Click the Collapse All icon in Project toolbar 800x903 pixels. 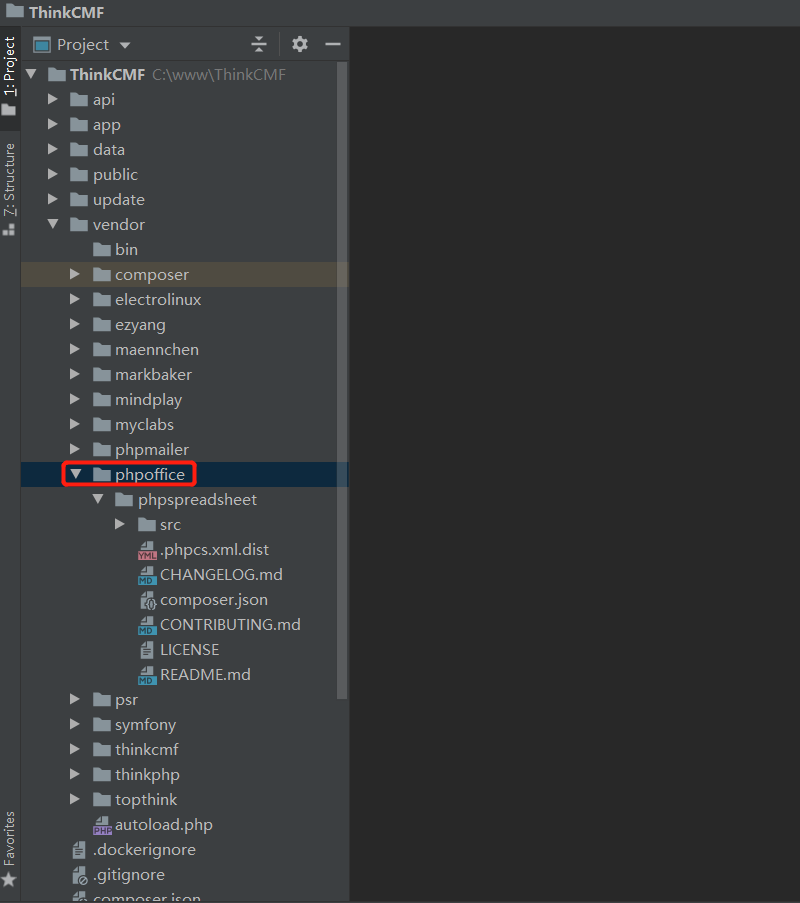click(x=259, y=44)
